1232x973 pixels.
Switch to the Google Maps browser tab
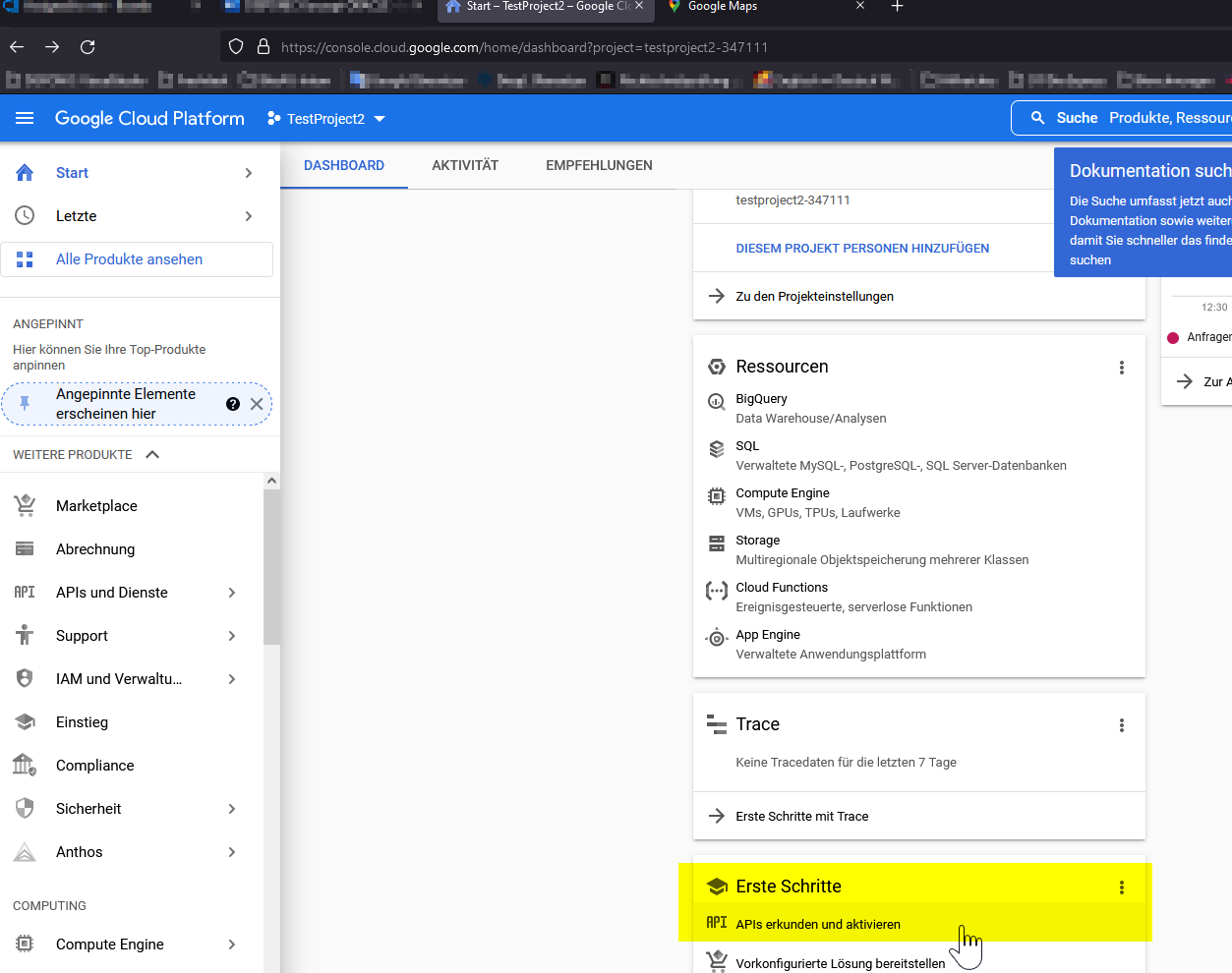tap(755, 7)
